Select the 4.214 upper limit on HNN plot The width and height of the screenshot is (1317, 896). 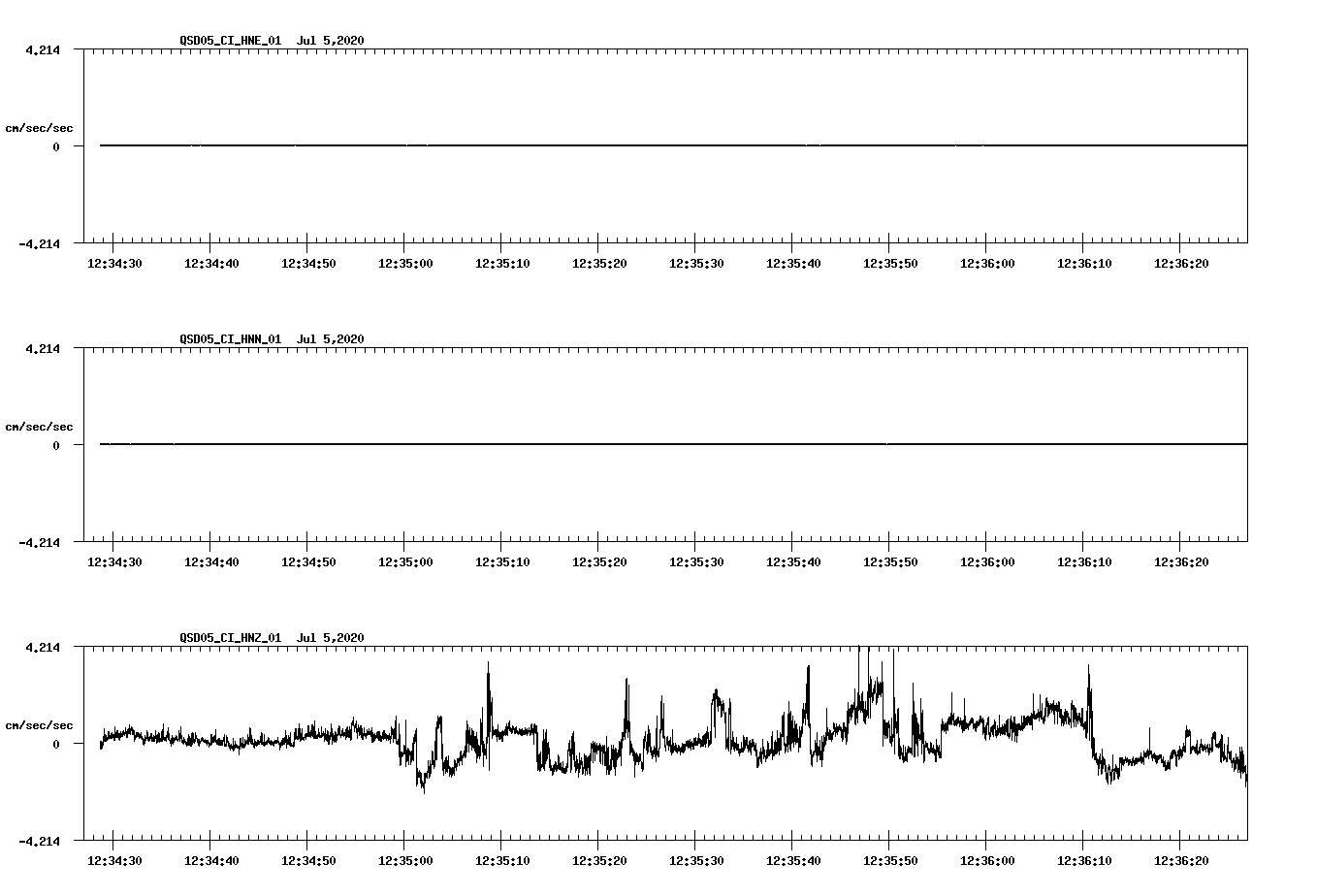coord(43,349)
